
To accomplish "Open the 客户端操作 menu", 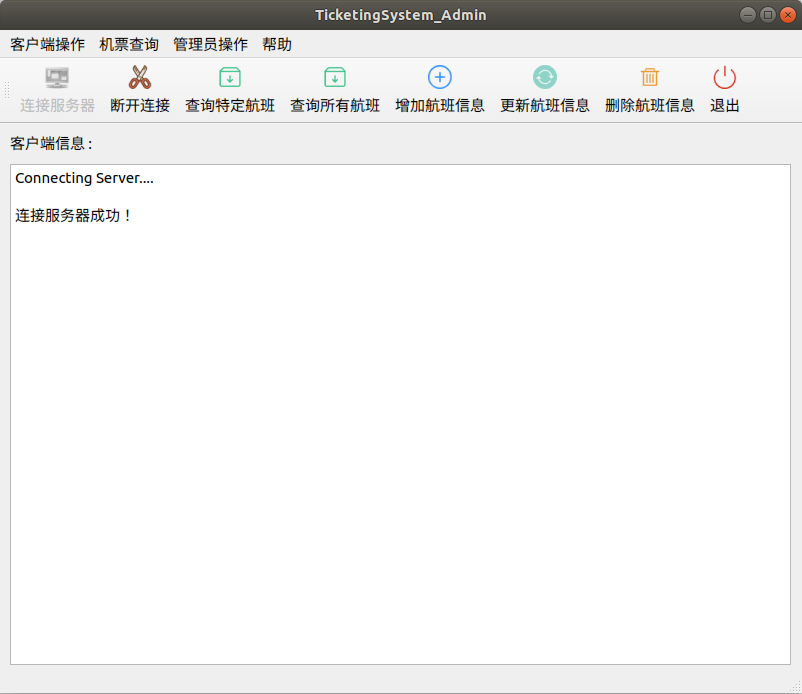I will pos(48,44).
